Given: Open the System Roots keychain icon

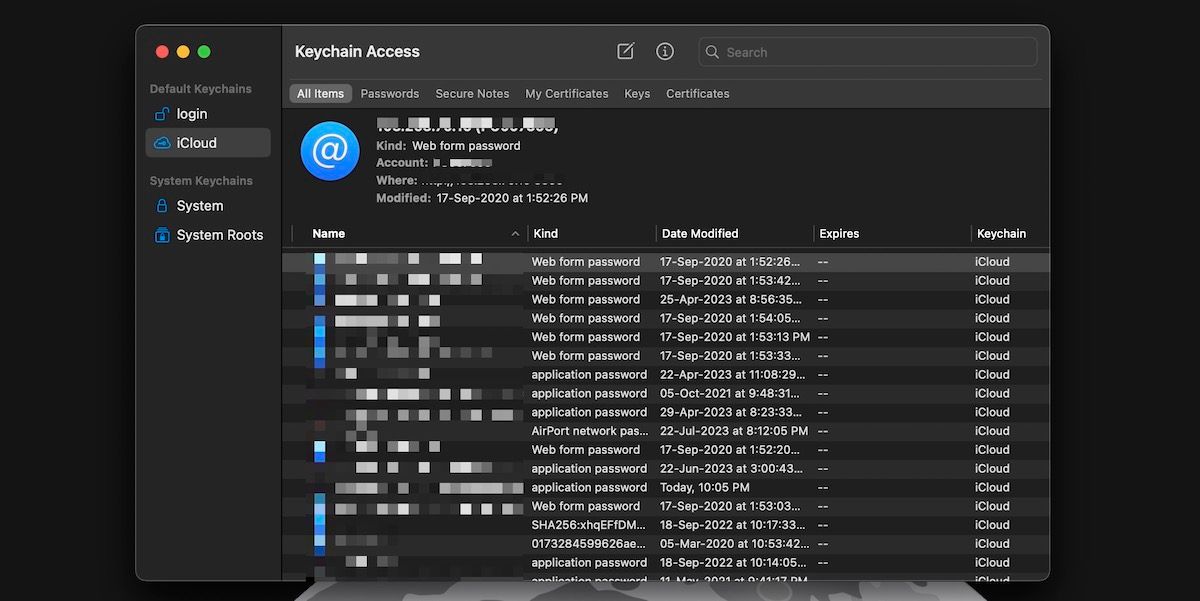Looking at the screenshot, I should pyautogui.click(x=163, y=234).
